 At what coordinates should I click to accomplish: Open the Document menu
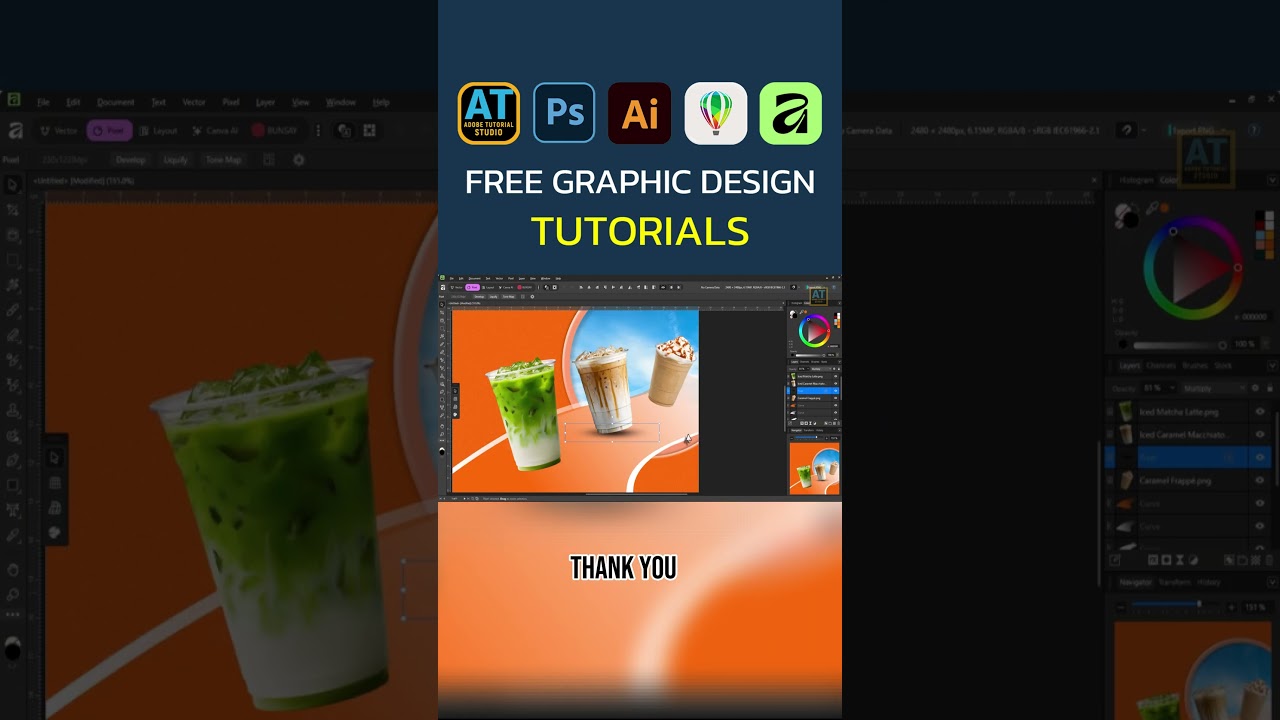115,102
